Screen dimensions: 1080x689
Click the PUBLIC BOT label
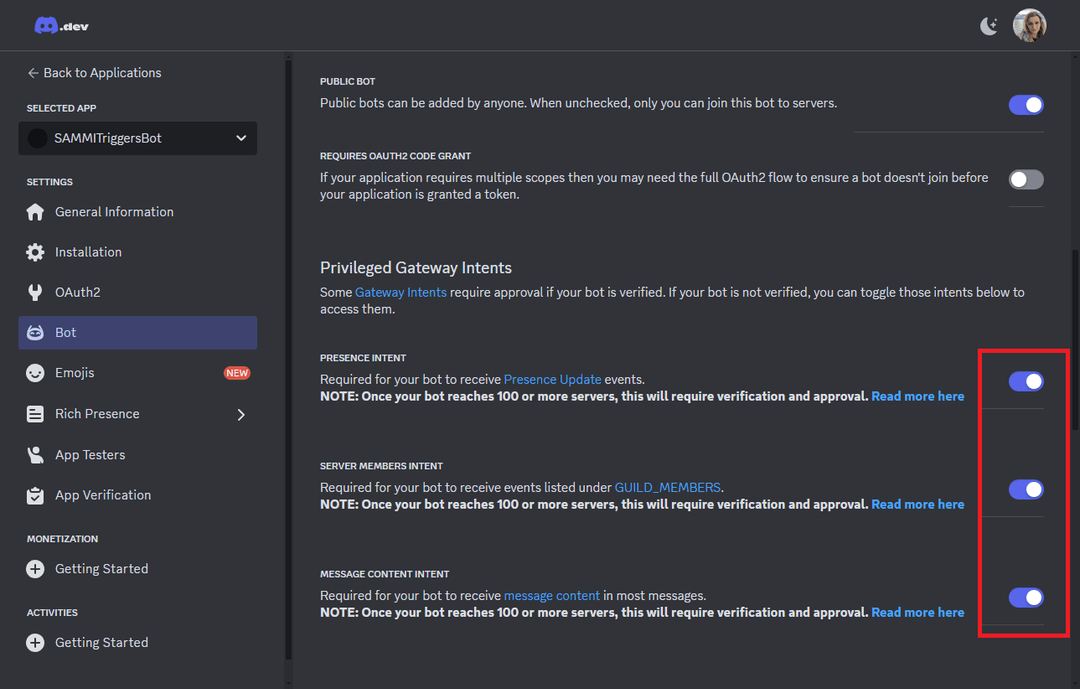click(347, 81)
